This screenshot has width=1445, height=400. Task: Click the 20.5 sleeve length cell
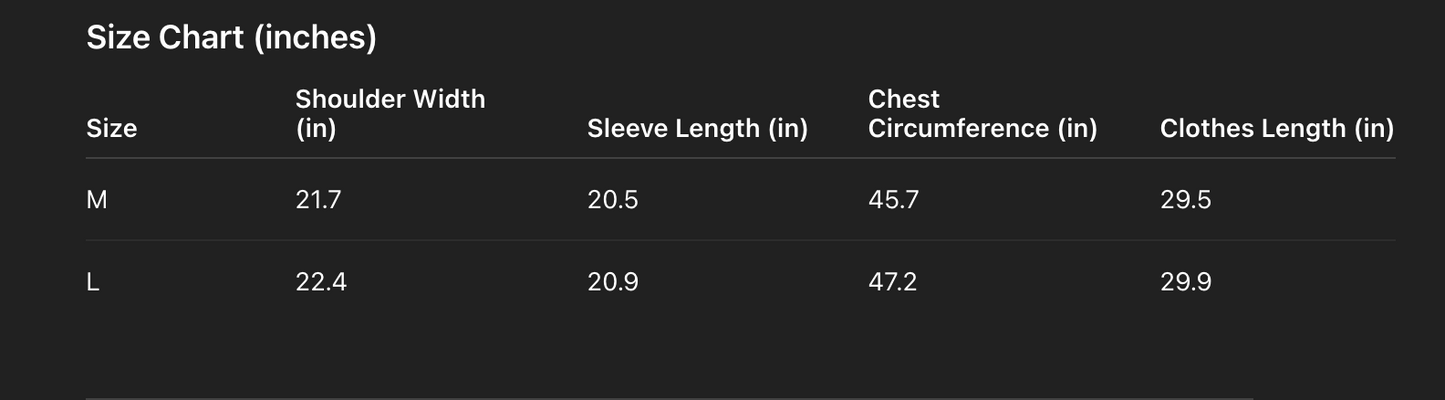pyautogui.click(x=612, y=200)
